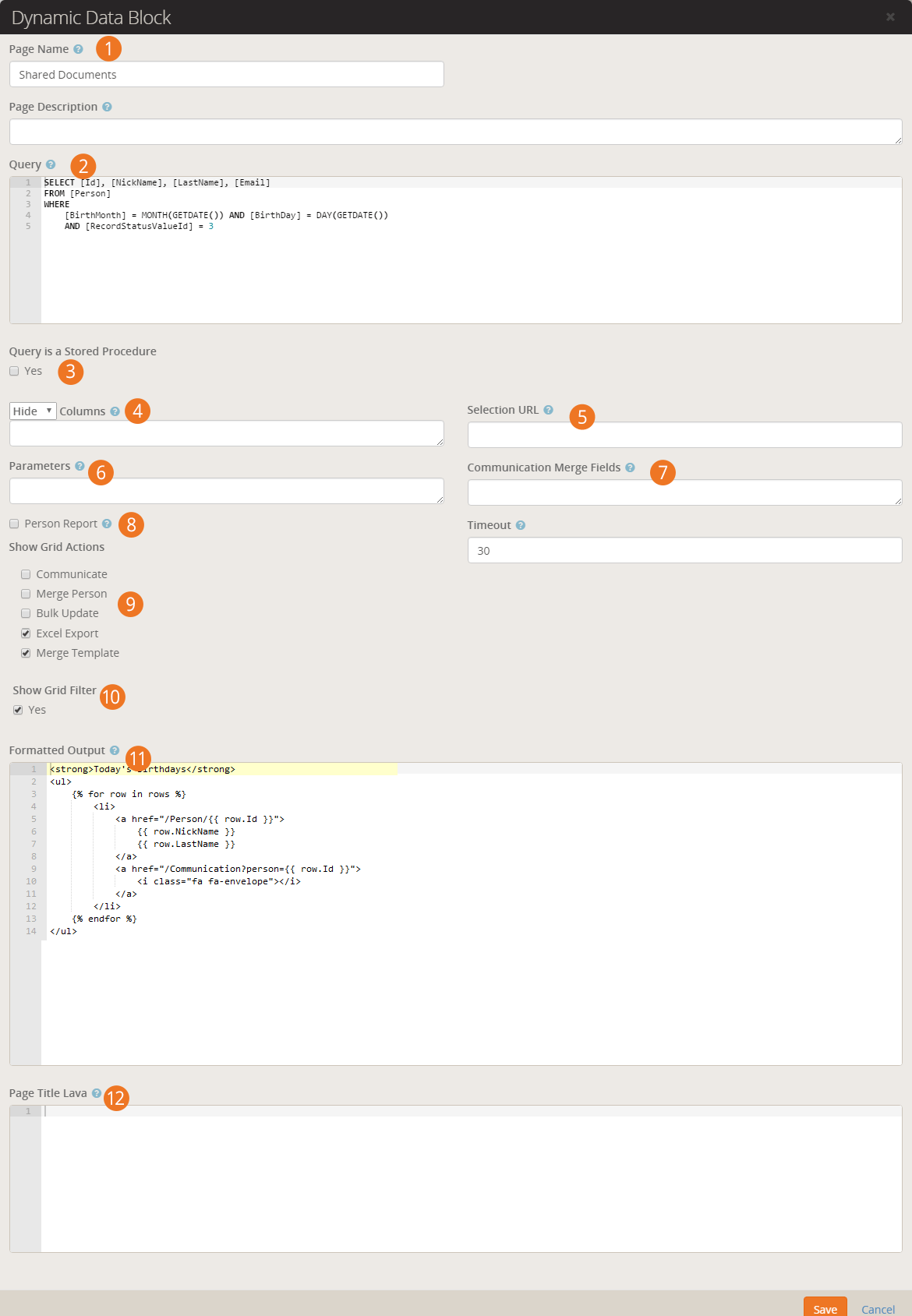Open Page Title Lava help icon
This screenshot has height=1316, width=912.
coord(97,1093)
